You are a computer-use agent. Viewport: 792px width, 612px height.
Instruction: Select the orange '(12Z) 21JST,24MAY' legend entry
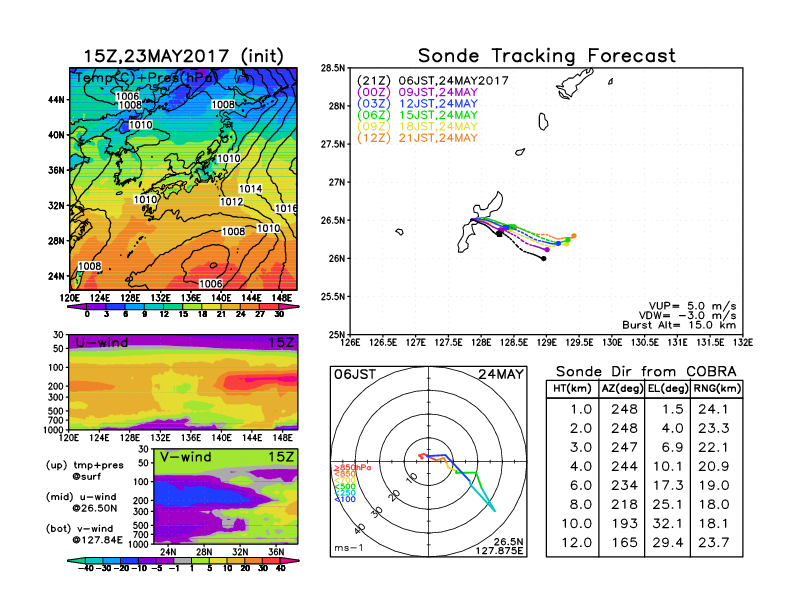click(x=417, y=138)
